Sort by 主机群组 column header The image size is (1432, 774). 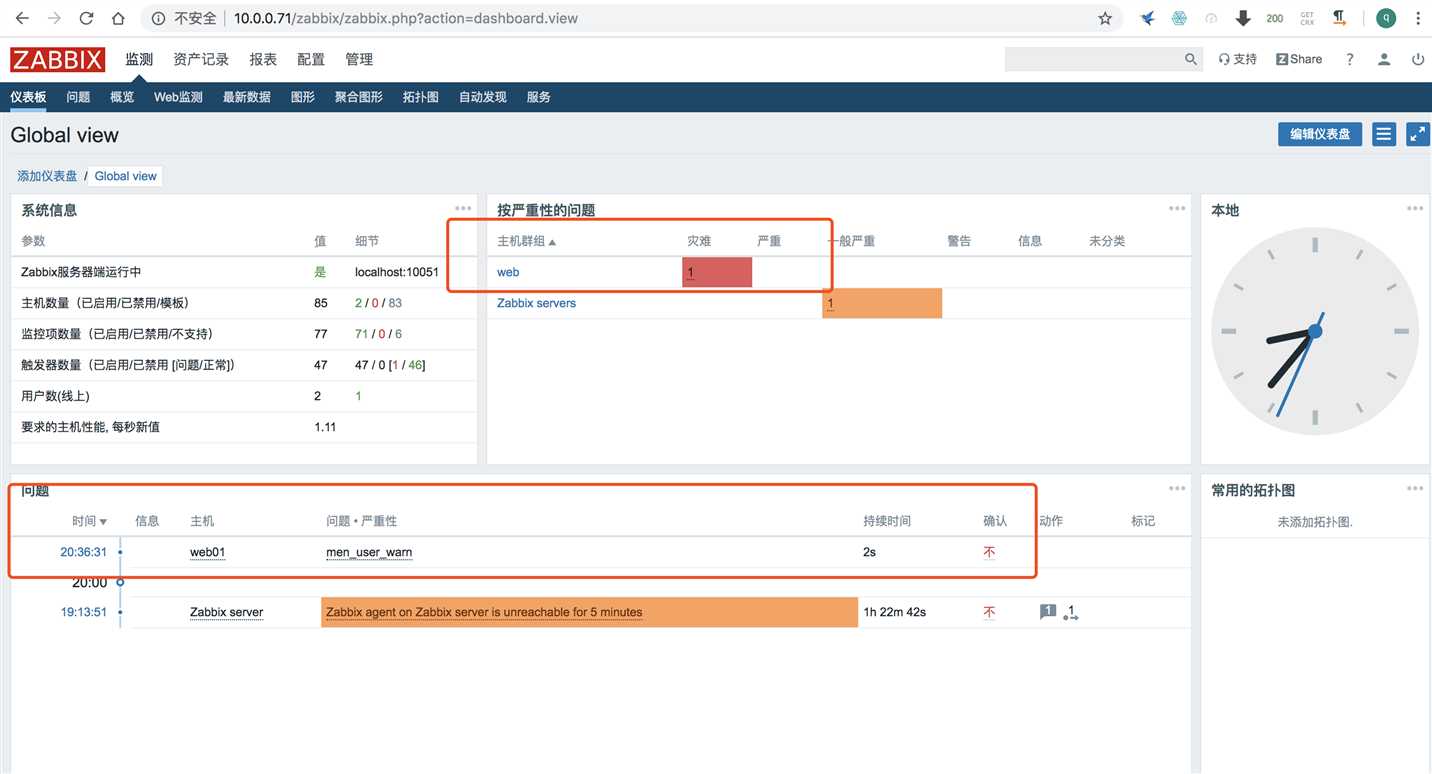tap(526, 241)
